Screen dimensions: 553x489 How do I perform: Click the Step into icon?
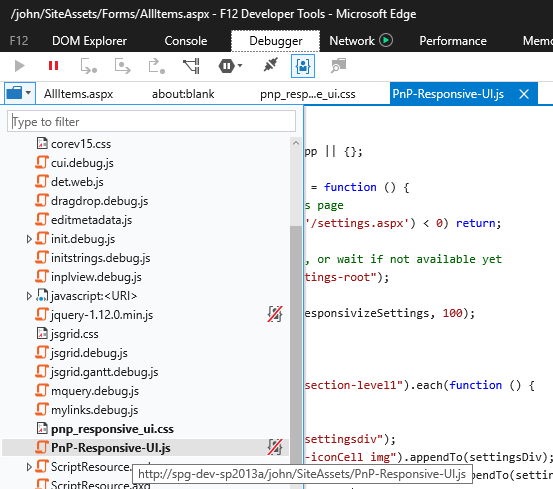coord(89,66)
